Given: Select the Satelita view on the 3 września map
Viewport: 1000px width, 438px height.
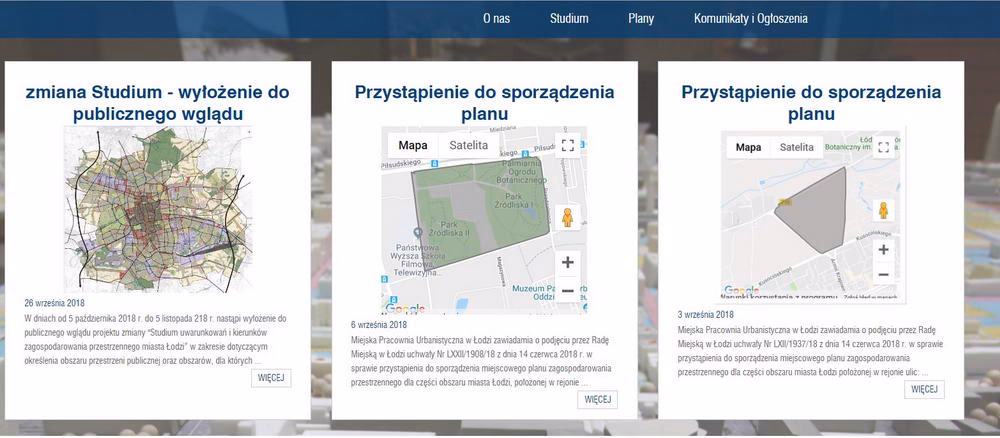Looking at the screenshot, I should pos(797,147).
